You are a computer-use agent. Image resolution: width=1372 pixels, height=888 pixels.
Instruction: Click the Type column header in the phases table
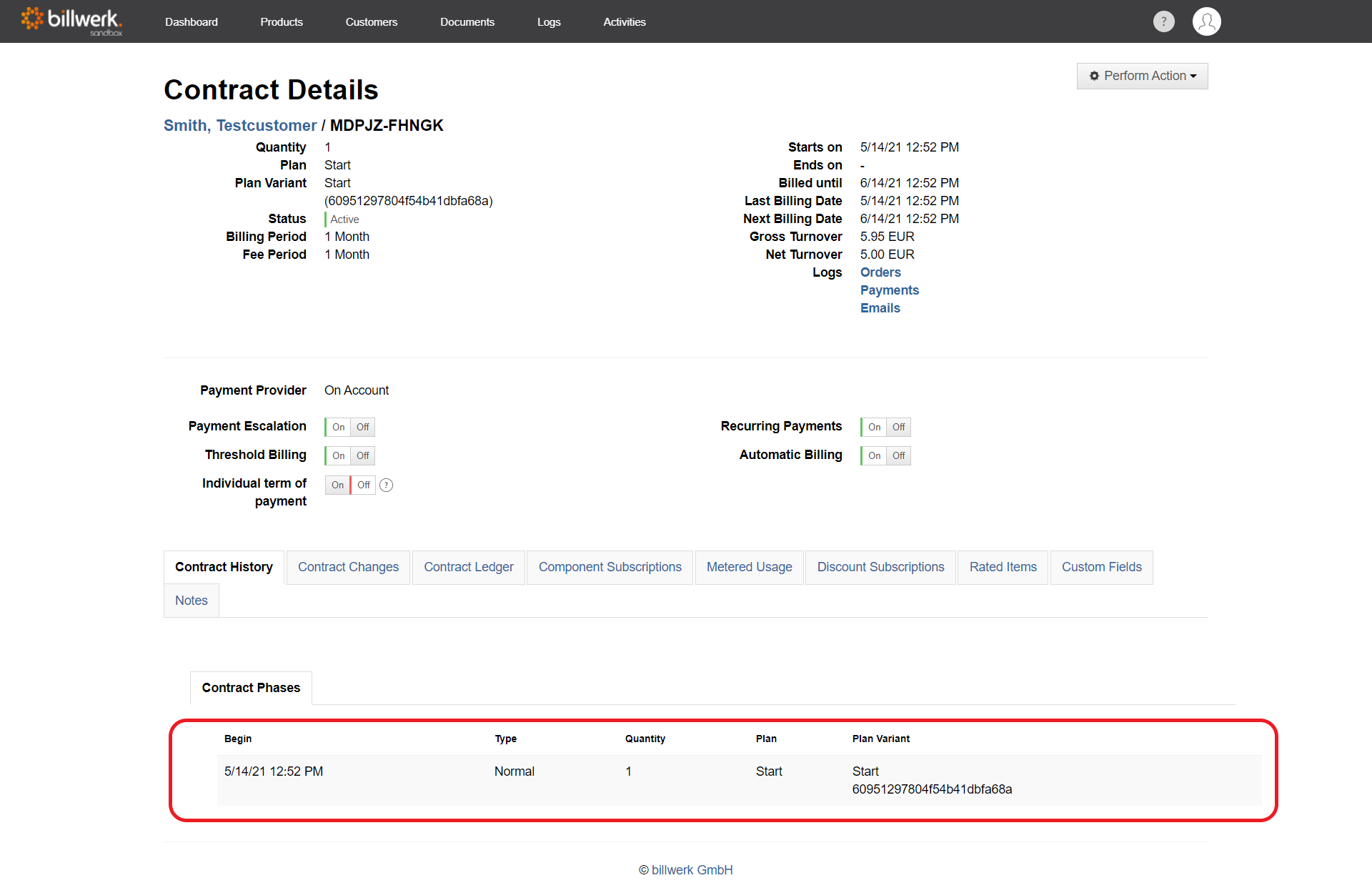(x=505, y=739)
